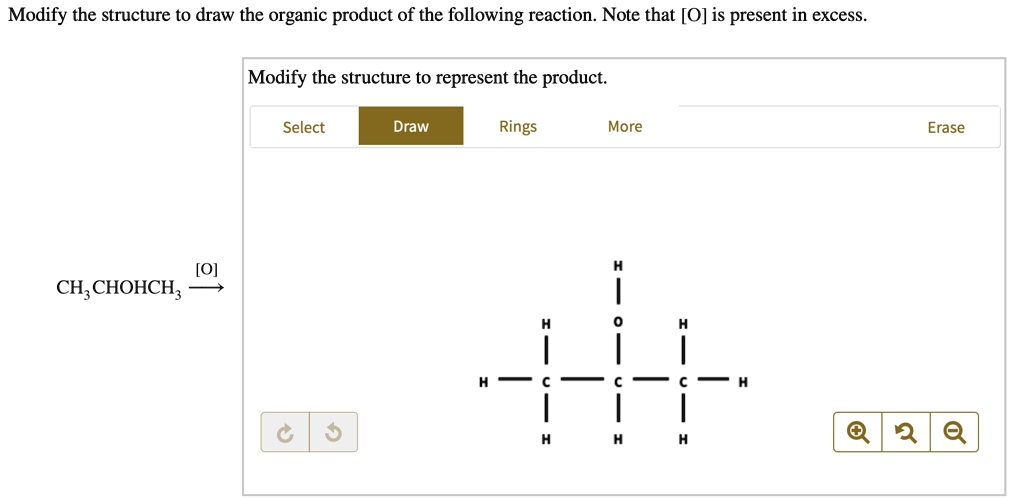Reset zoom with the middle magnifier icon
Image resolution: width=1024 pixels, height=499 pixels.
pyautogui.click(x=906, y=432)
